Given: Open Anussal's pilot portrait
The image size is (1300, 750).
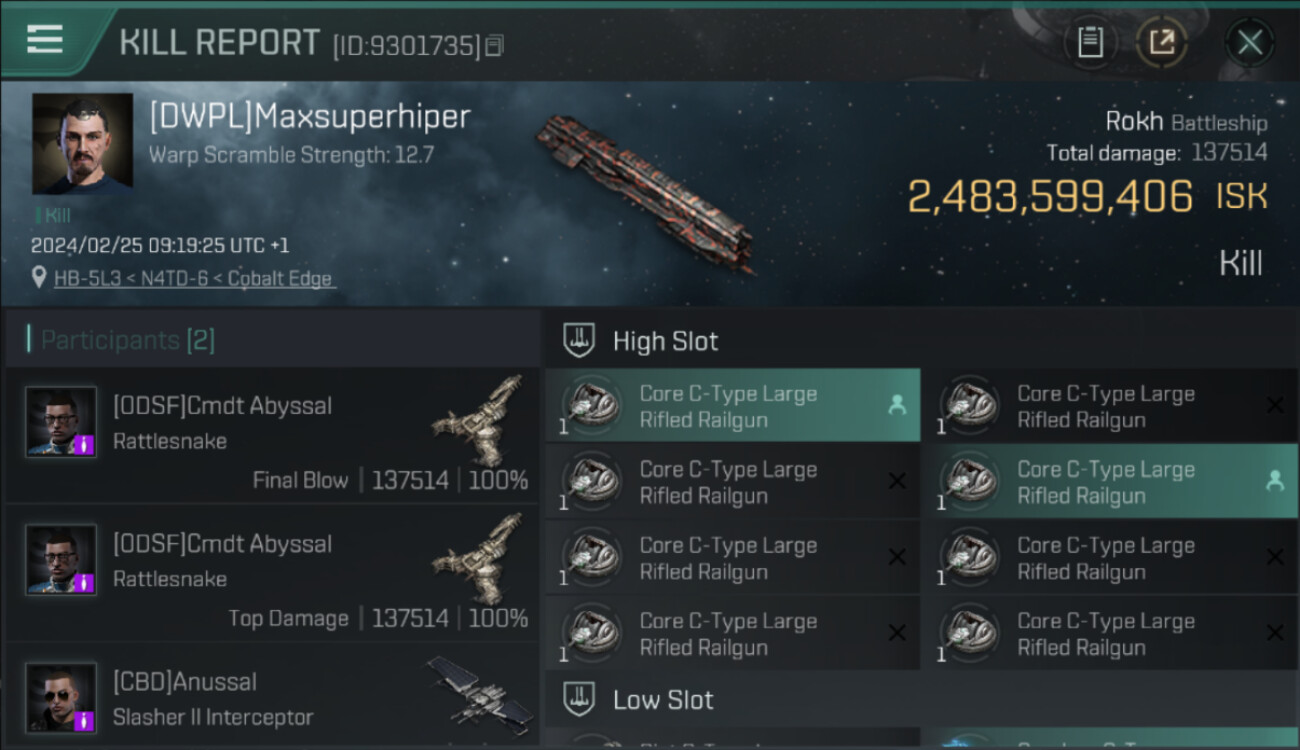Looking at the screenshot, I should 61,697.
